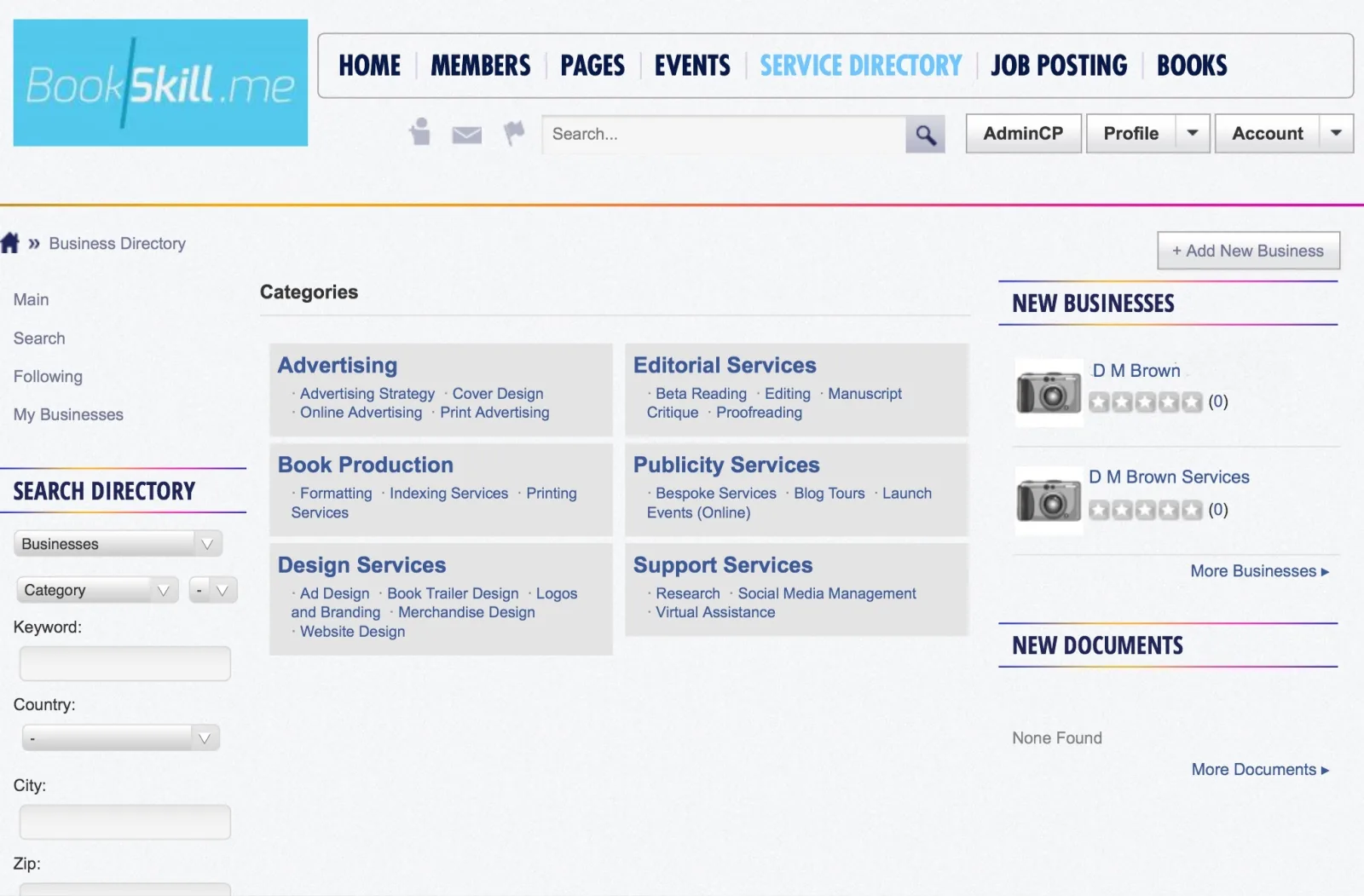Click rating stars for D M Brown Services
1364x896 pixels.
1146,510
